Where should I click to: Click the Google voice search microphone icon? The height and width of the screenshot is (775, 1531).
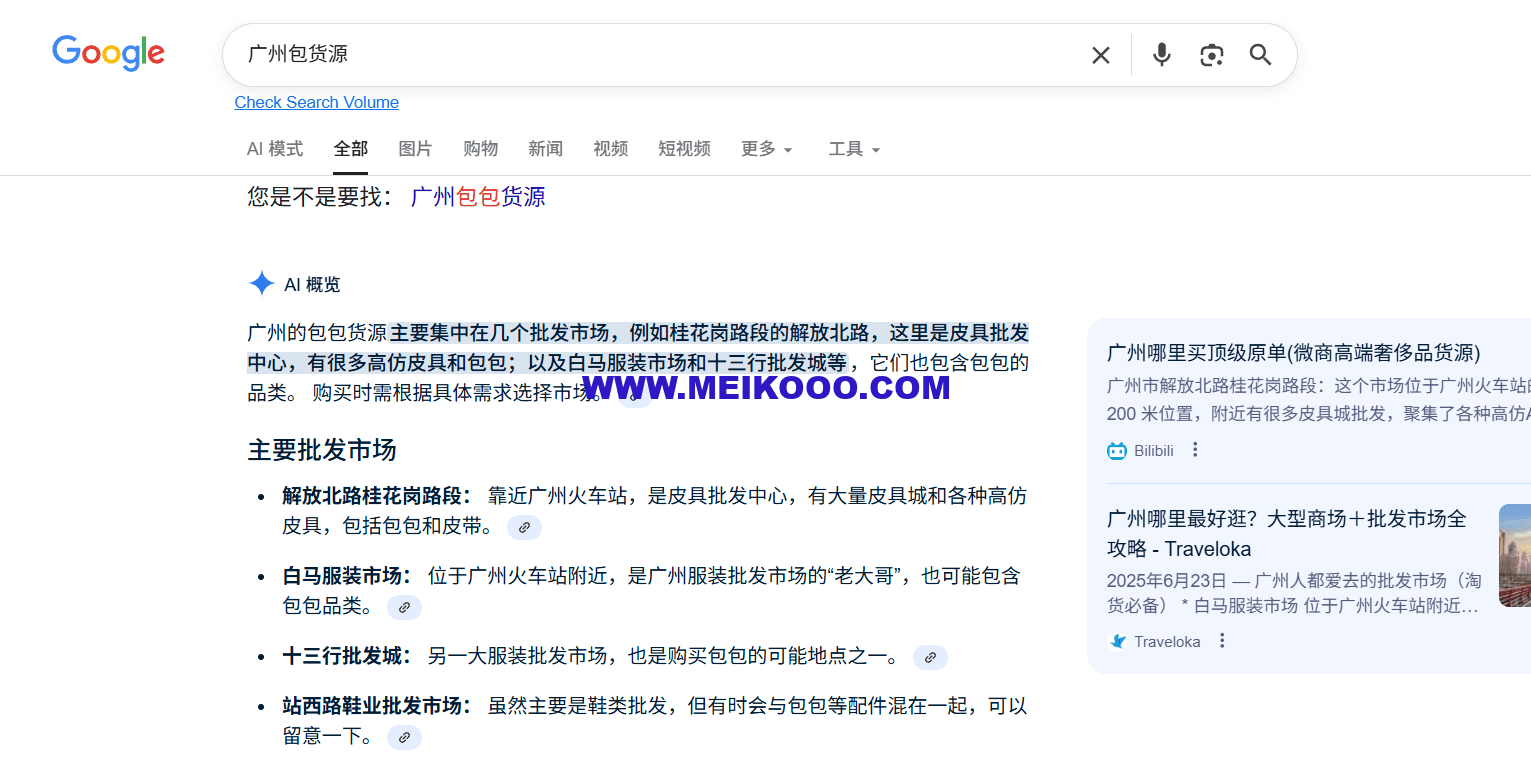[x=1161, y=55]
